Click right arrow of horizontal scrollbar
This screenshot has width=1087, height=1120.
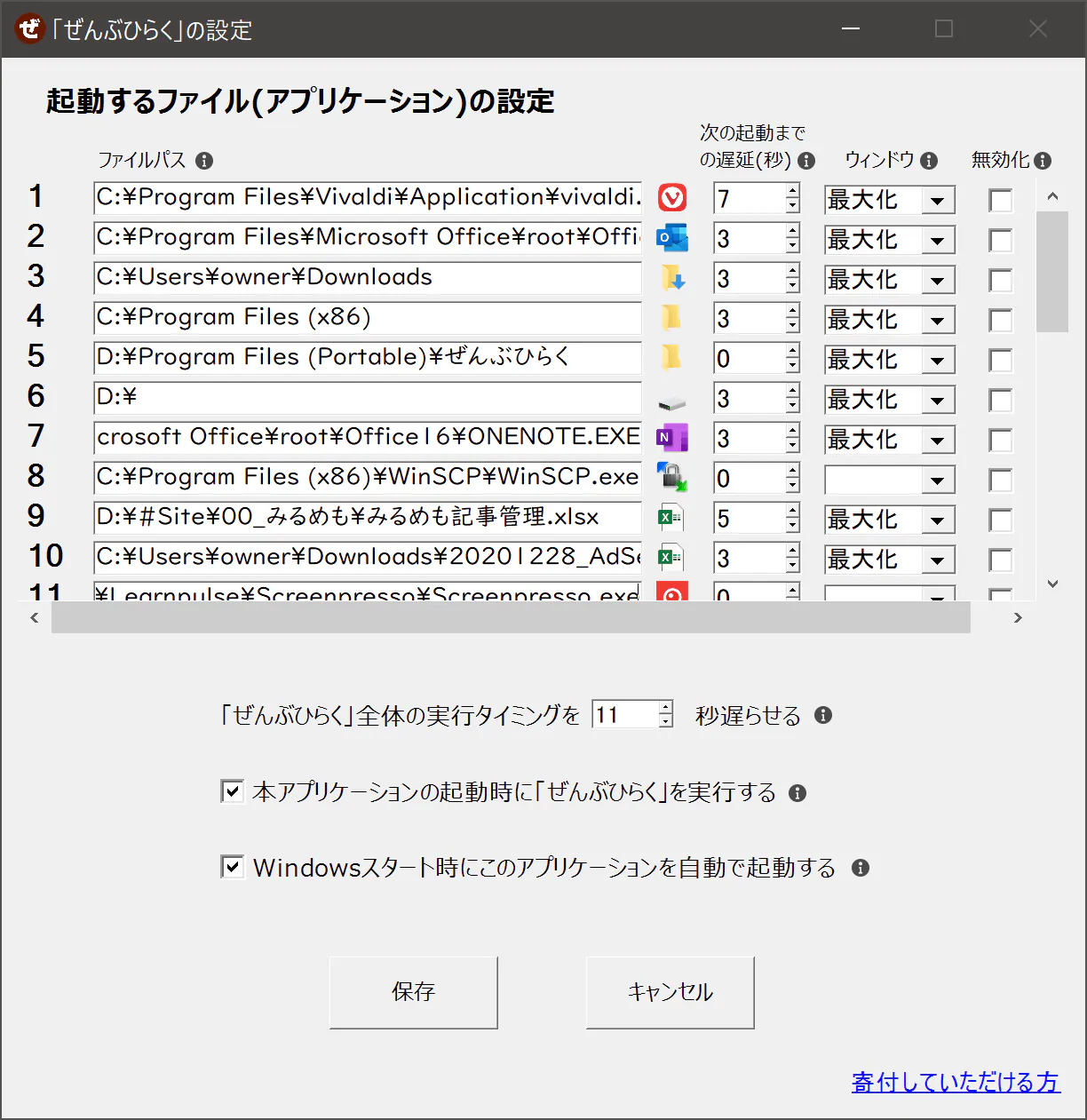pyautogui.click(x=1018, y=617)
